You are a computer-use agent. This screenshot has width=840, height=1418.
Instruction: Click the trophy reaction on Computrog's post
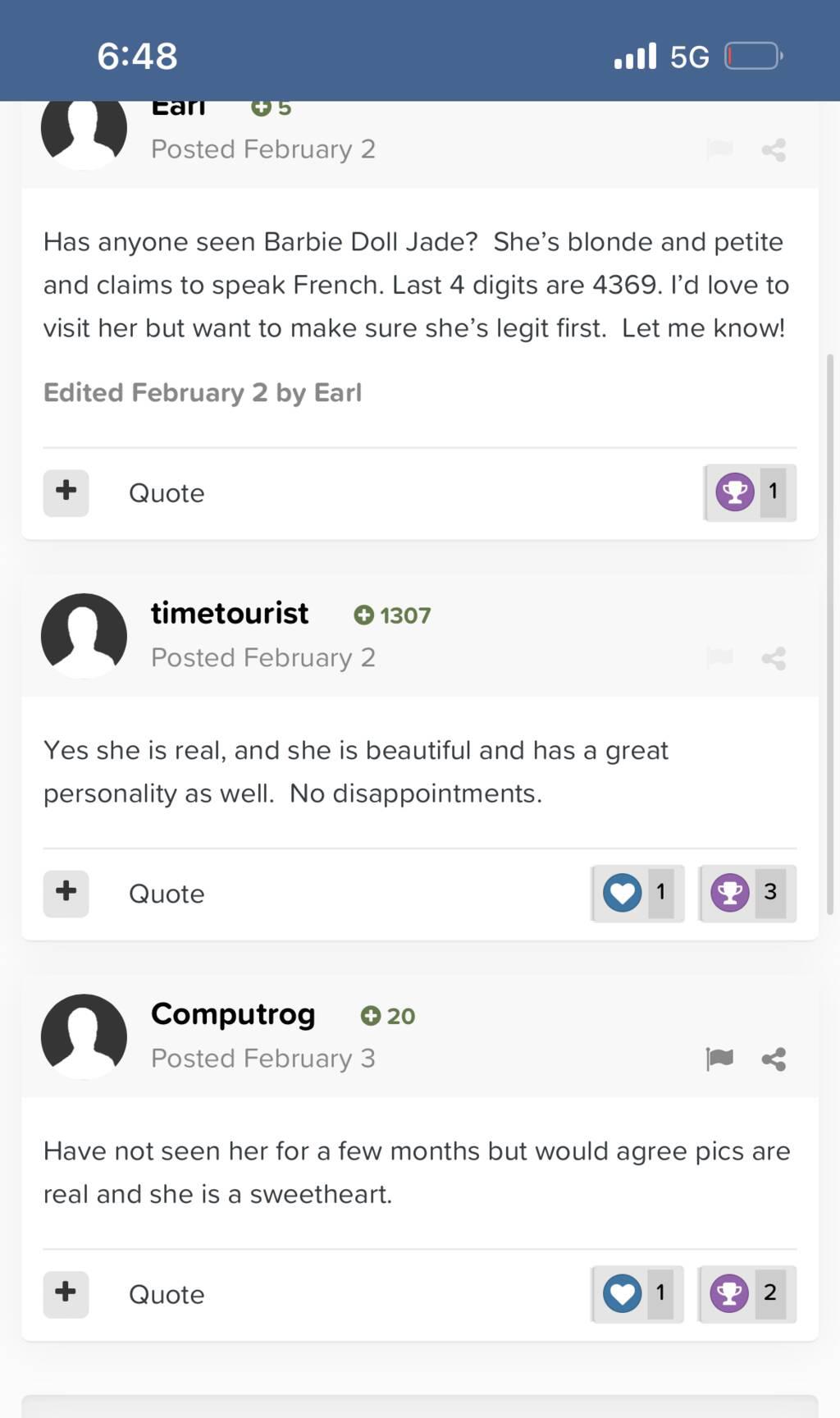tap(729, 1294)
